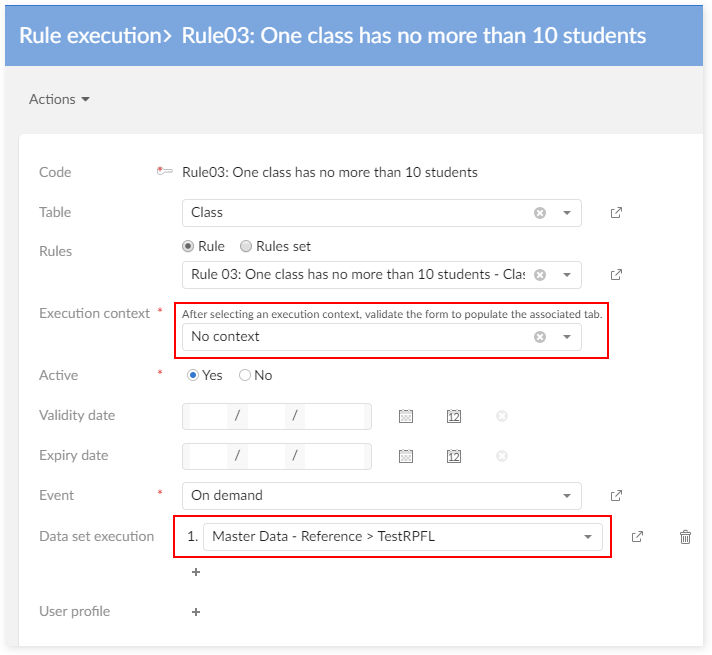
Task: Add another Data set execution entry
Action: click(x=196, y=572)
